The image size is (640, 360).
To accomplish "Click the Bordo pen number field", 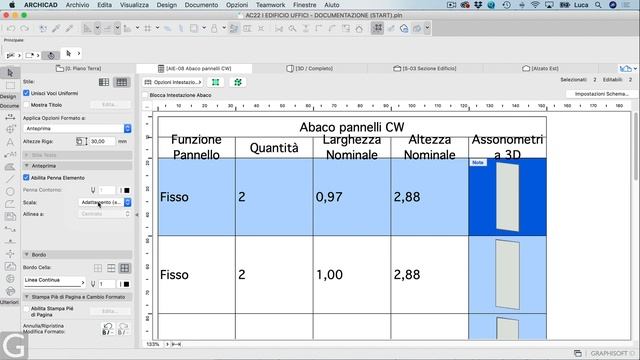I will 107,284.
